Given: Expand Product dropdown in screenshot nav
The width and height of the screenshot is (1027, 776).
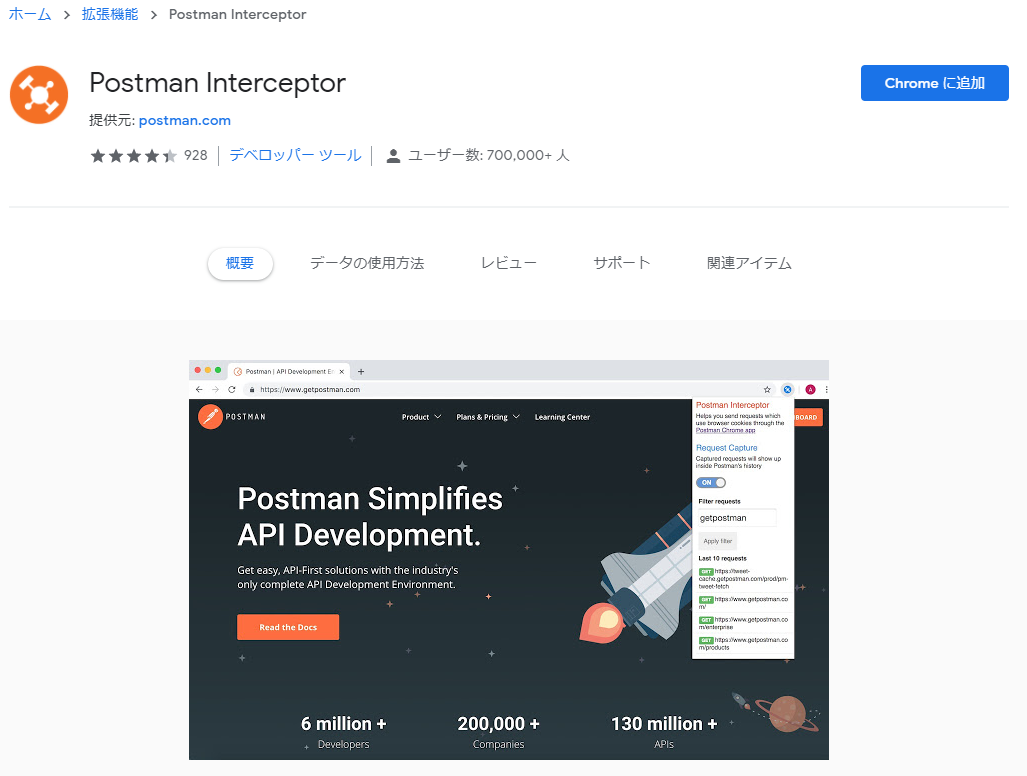Looking at the screenshot, I should 421,417.
